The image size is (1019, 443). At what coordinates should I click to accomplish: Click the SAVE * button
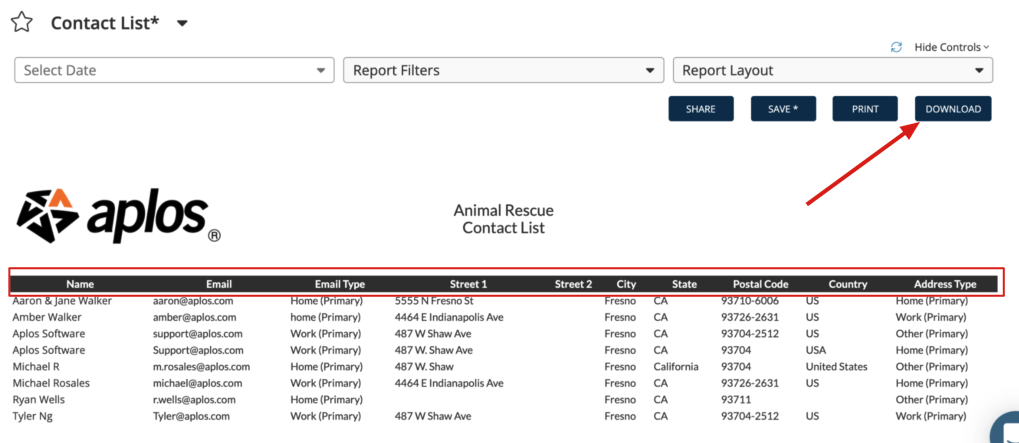[783, 109]
